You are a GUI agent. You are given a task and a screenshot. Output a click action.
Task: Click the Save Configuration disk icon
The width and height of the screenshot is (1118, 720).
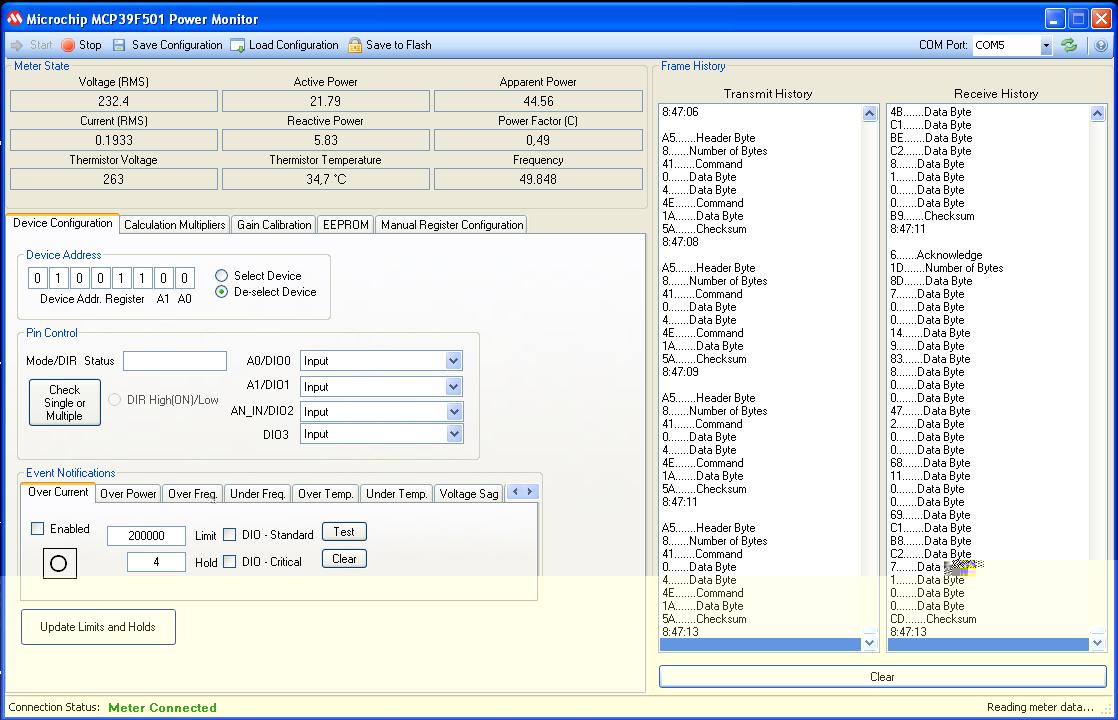[x=119, y=45]
